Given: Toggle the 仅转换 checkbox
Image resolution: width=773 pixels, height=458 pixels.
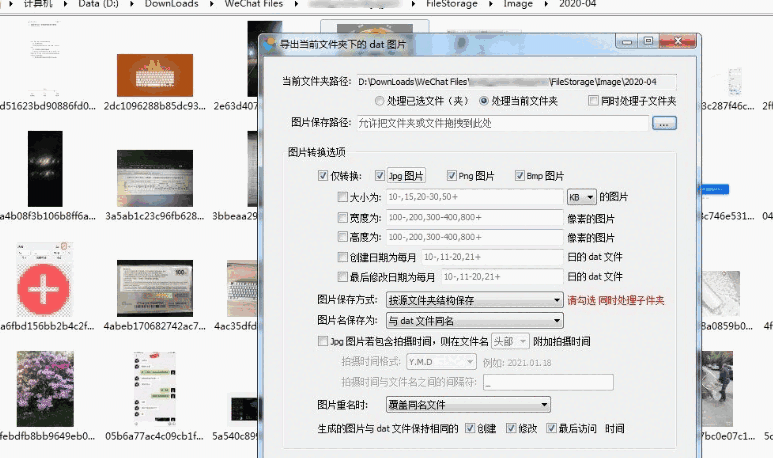Looking at the screenshot, I should tap(323, 176).
